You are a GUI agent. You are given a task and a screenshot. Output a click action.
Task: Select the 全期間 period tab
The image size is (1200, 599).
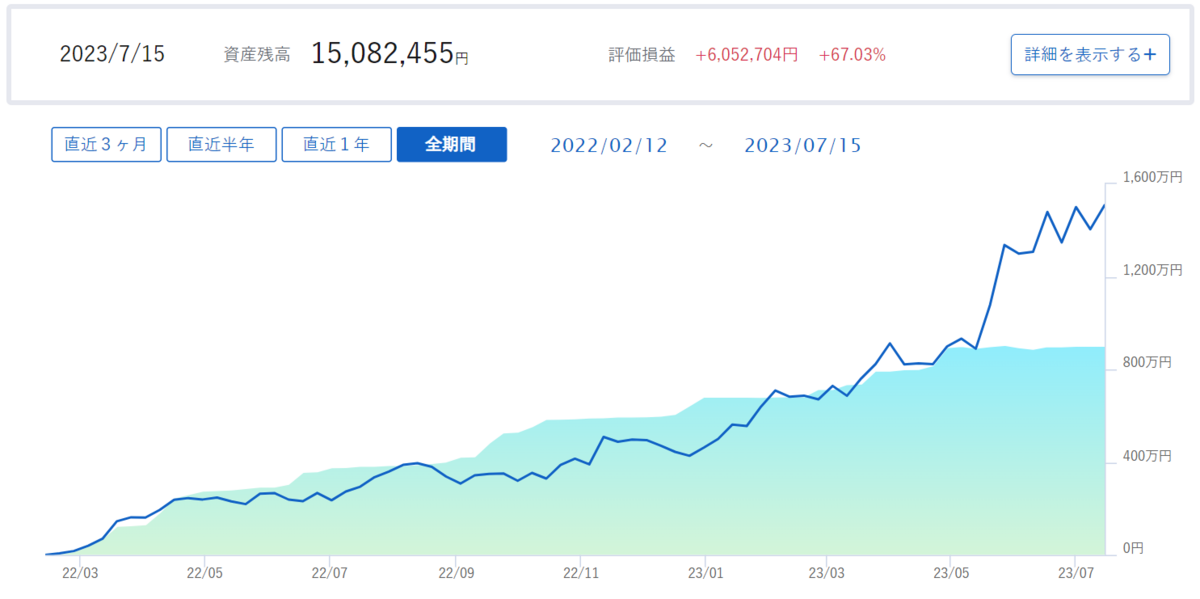(x=452, y=144)
